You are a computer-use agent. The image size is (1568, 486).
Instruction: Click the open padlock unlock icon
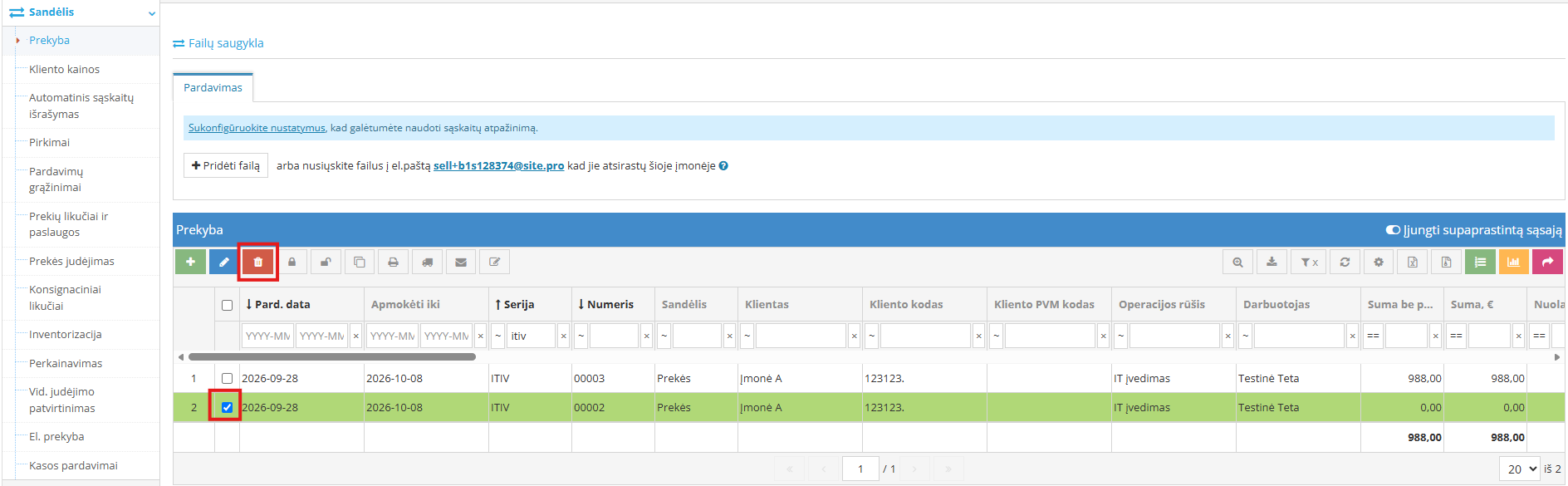click(326, 262)
